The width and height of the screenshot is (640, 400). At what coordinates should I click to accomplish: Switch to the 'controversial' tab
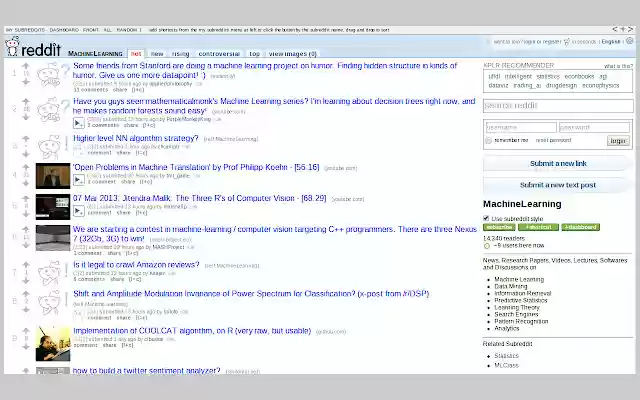click(219, 54)
